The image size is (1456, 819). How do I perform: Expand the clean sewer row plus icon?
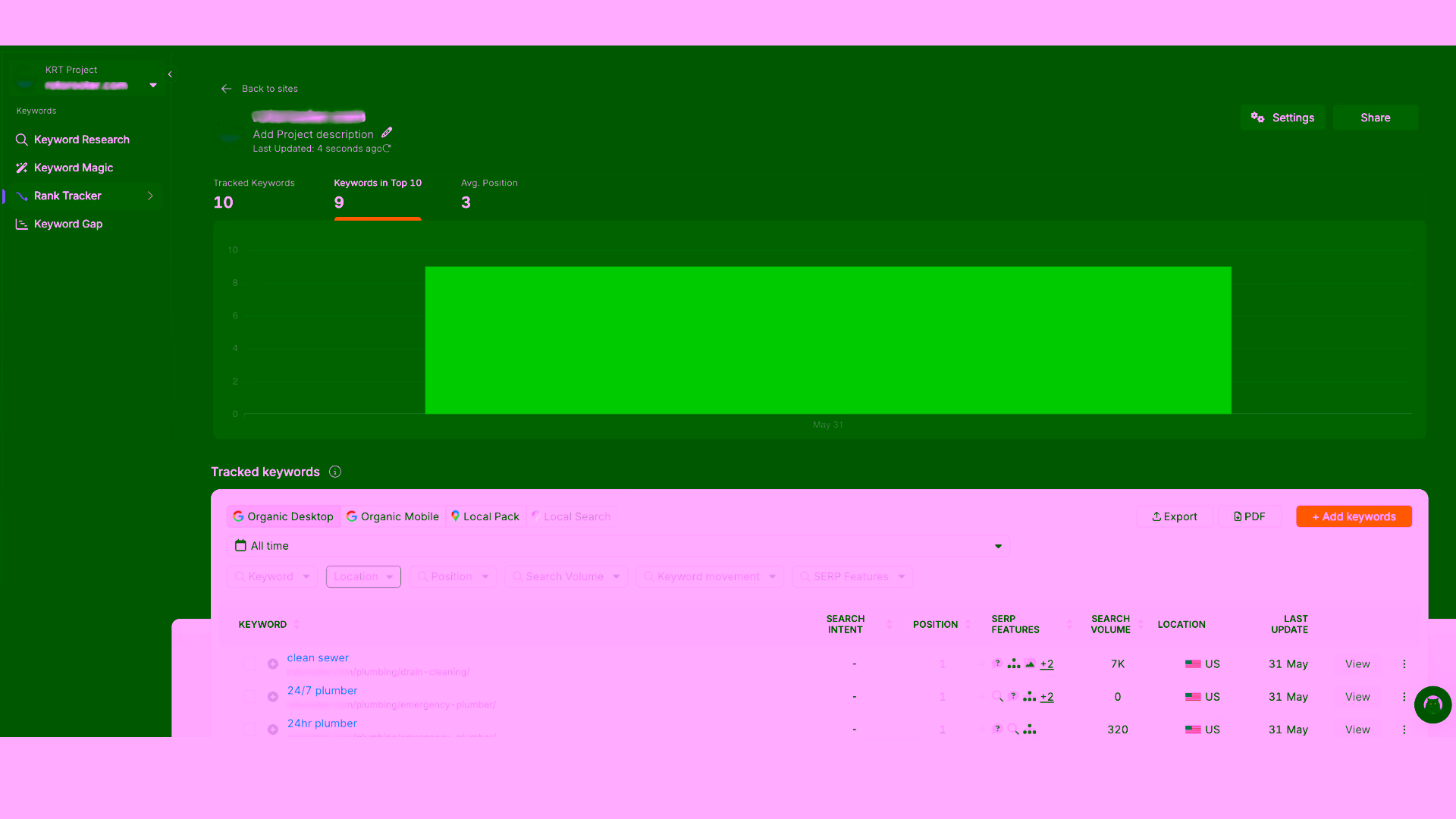[x=273, y=664]
